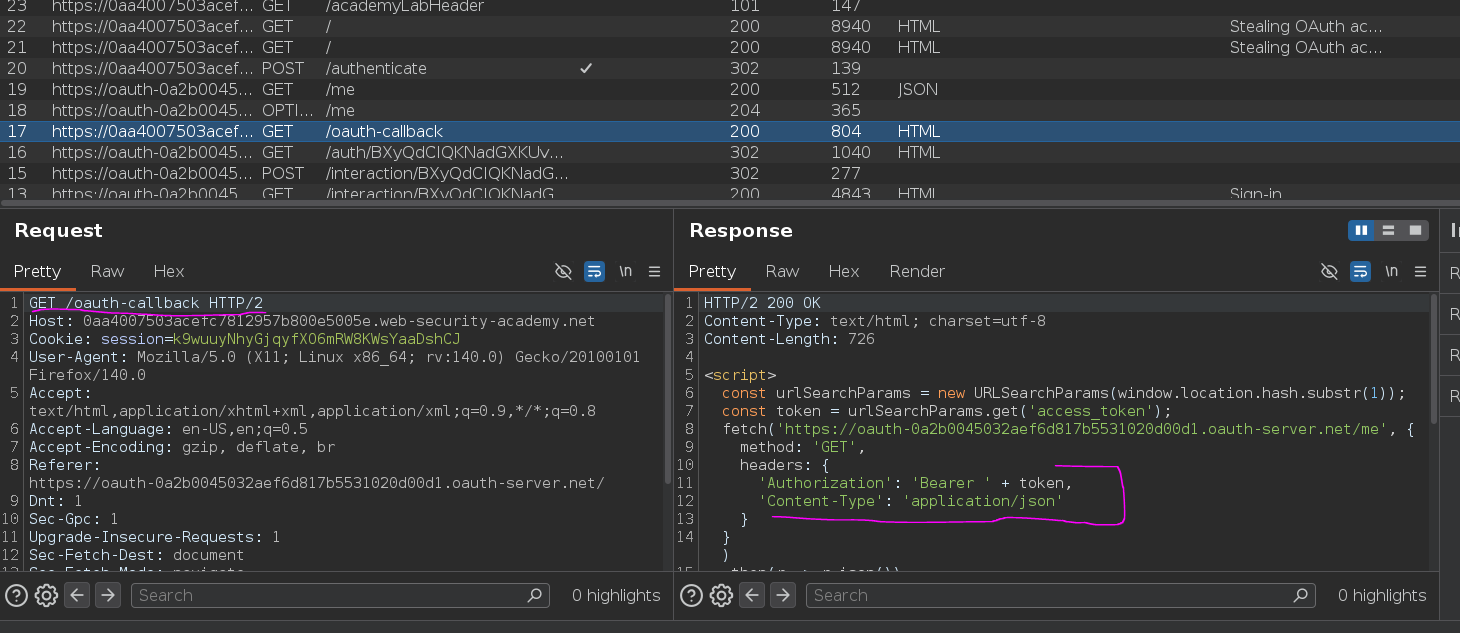1460x633 pixels.
Task: Select history row 15 POST /interaction
Action: (730, 173)
